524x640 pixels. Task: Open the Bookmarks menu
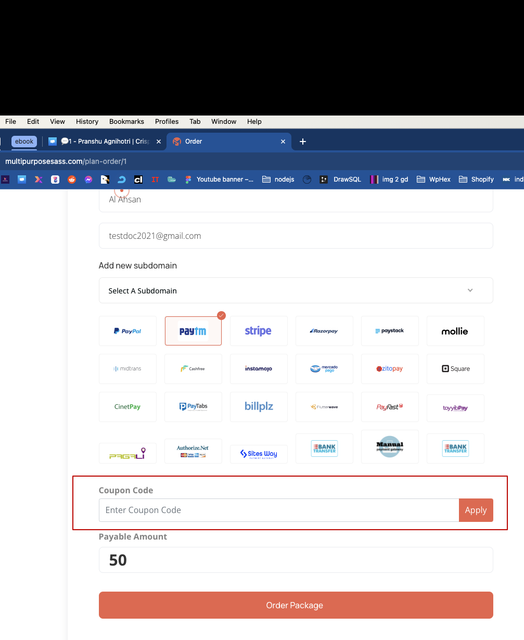point(127,122)
